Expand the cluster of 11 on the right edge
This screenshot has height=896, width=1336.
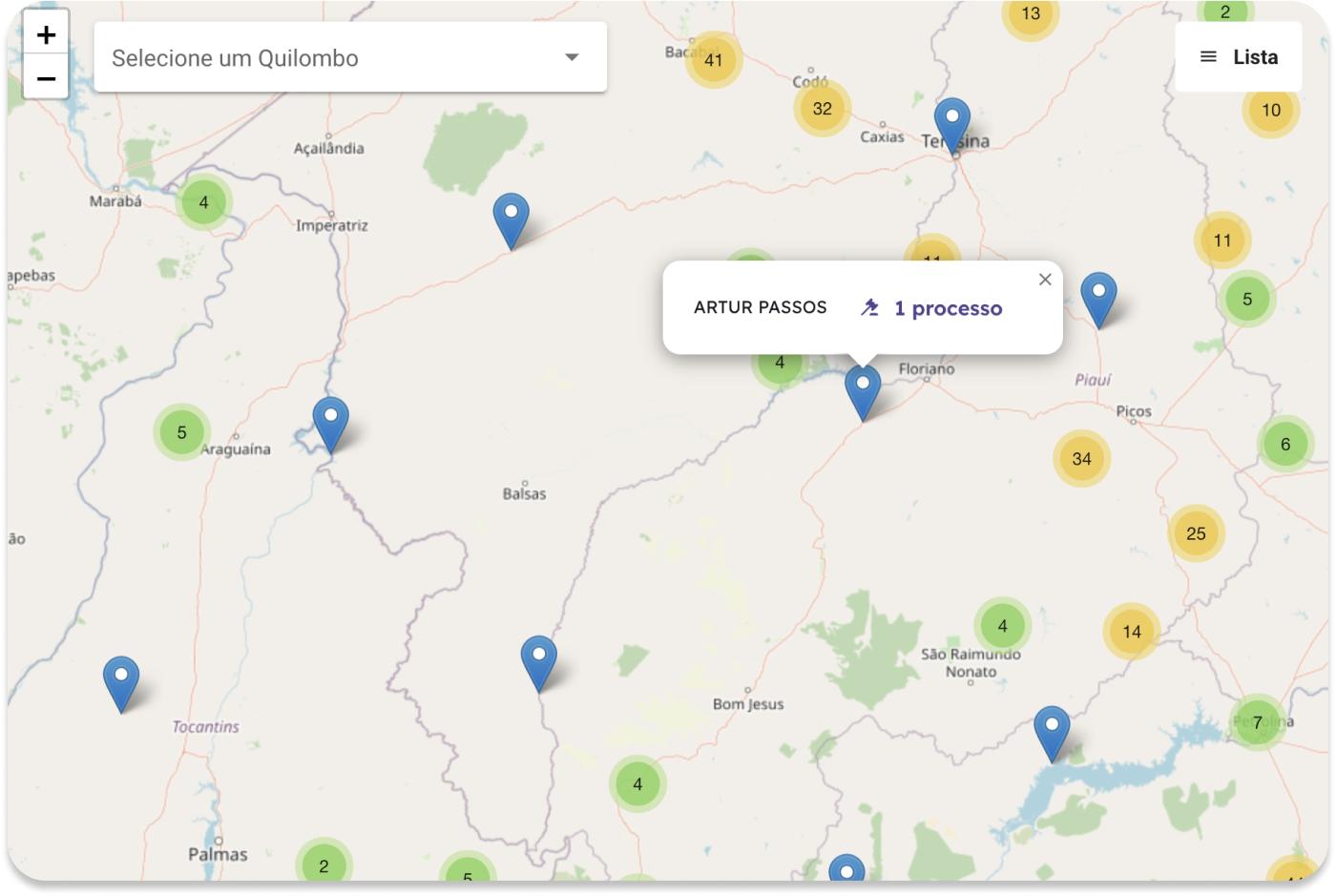1222,240
